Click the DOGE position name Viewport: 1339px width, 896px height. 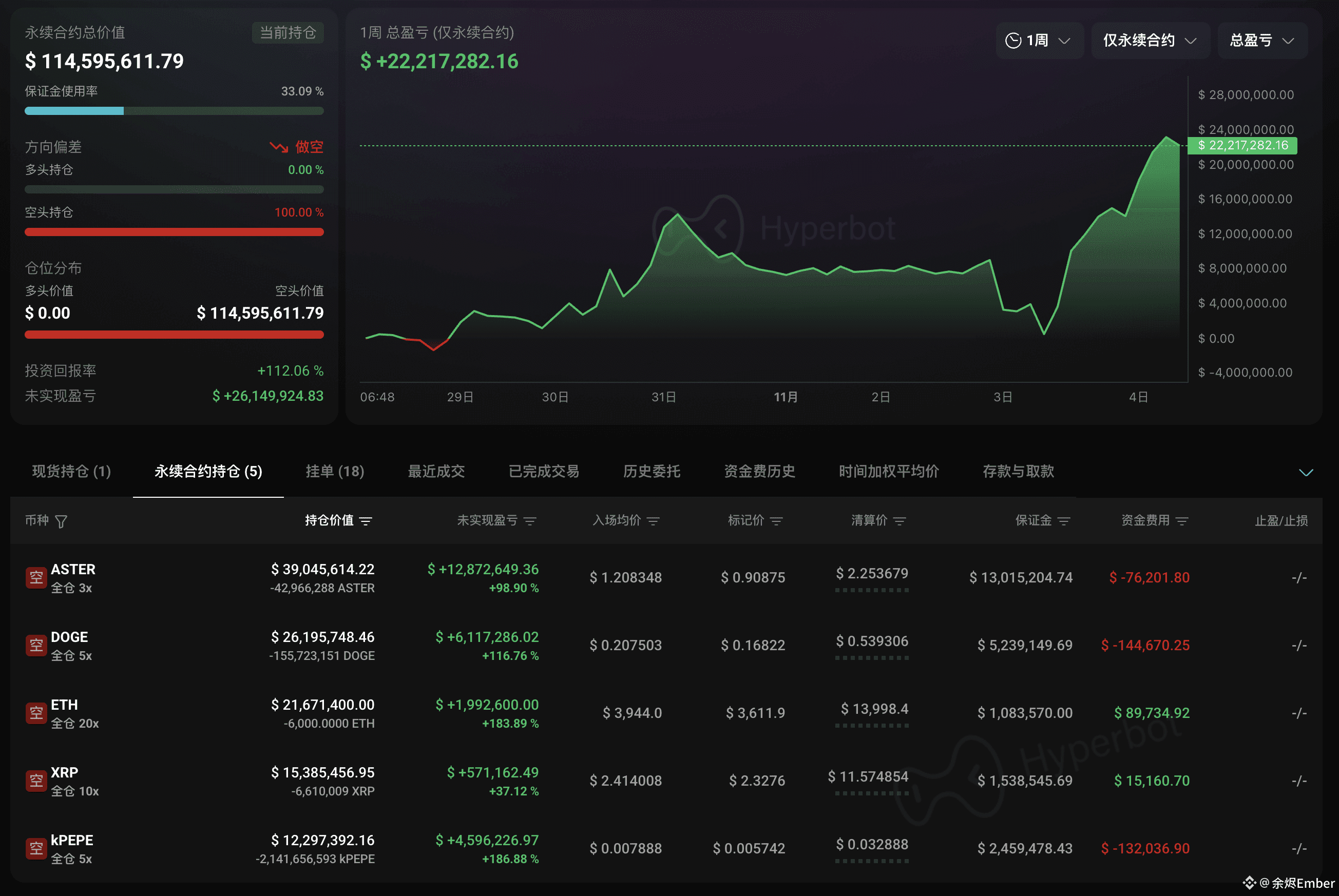(x=69, y=637)
